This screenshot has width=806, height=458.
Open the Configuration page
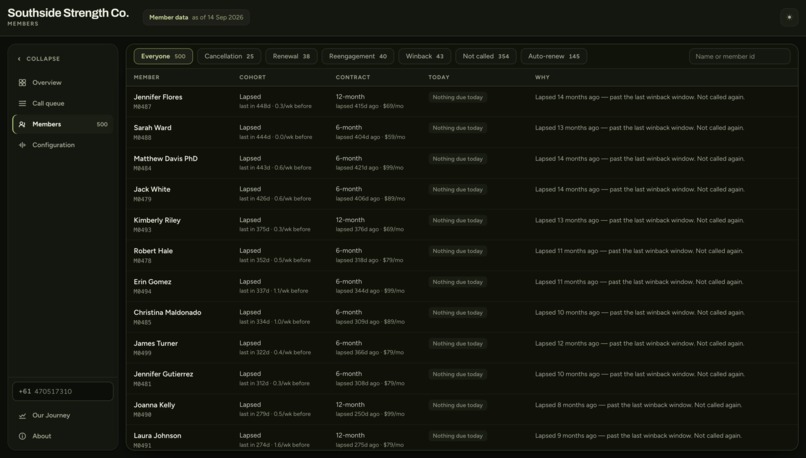[63, 145]
